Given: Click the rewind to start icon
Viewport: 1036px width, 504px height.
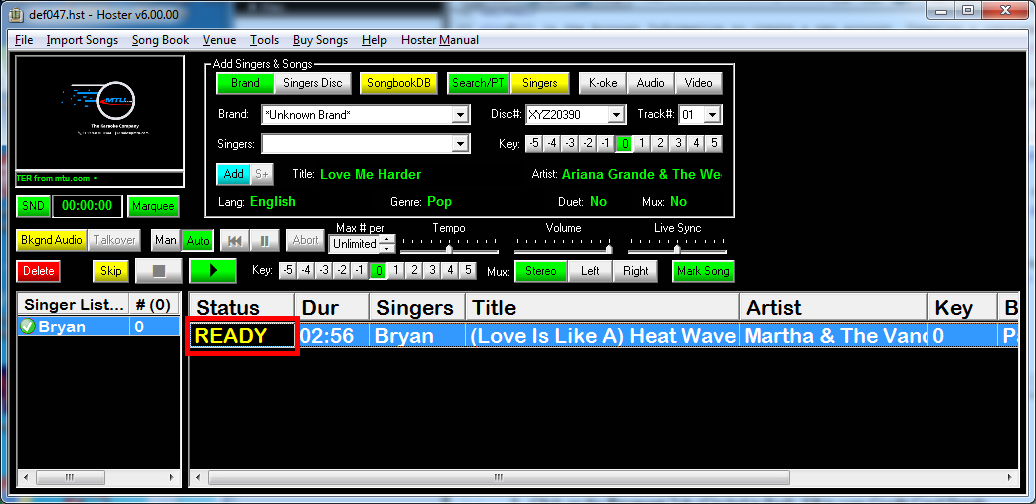Looking at the screenshot, I should [x=235, y=240].
